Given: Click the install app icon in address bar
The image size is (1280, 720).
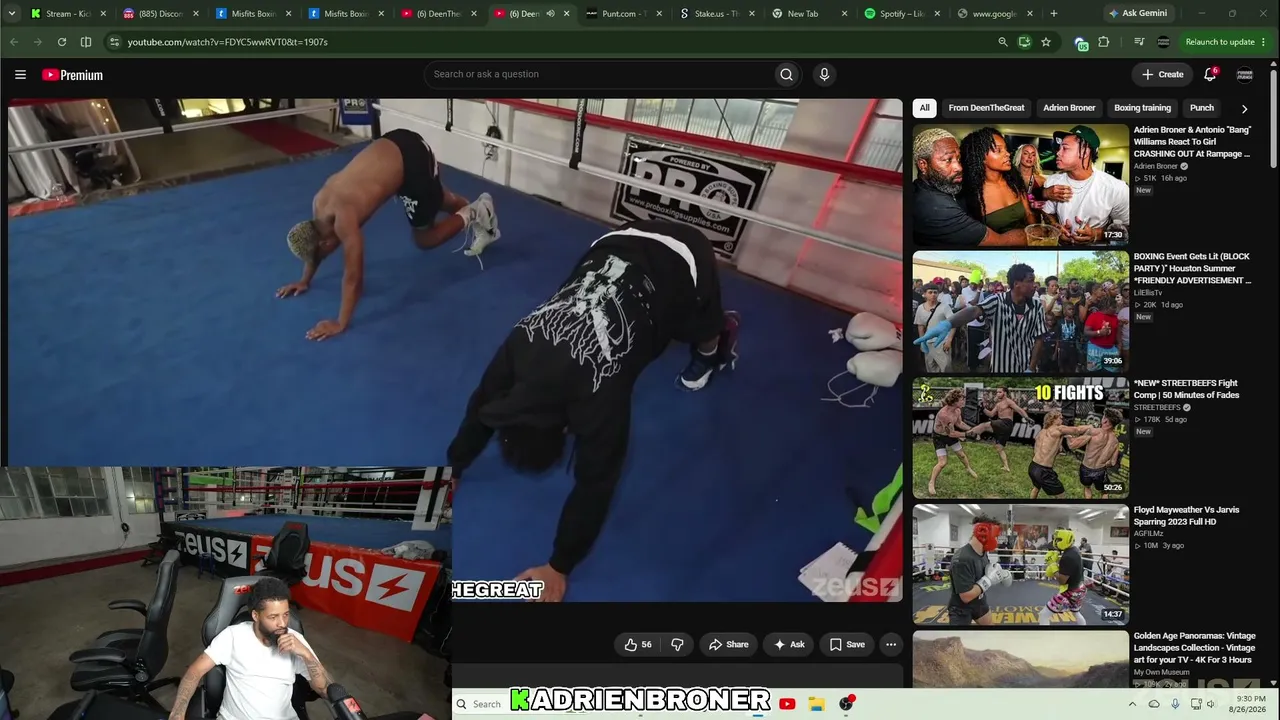Looking at the screenshot, I should pos(1024,42).
